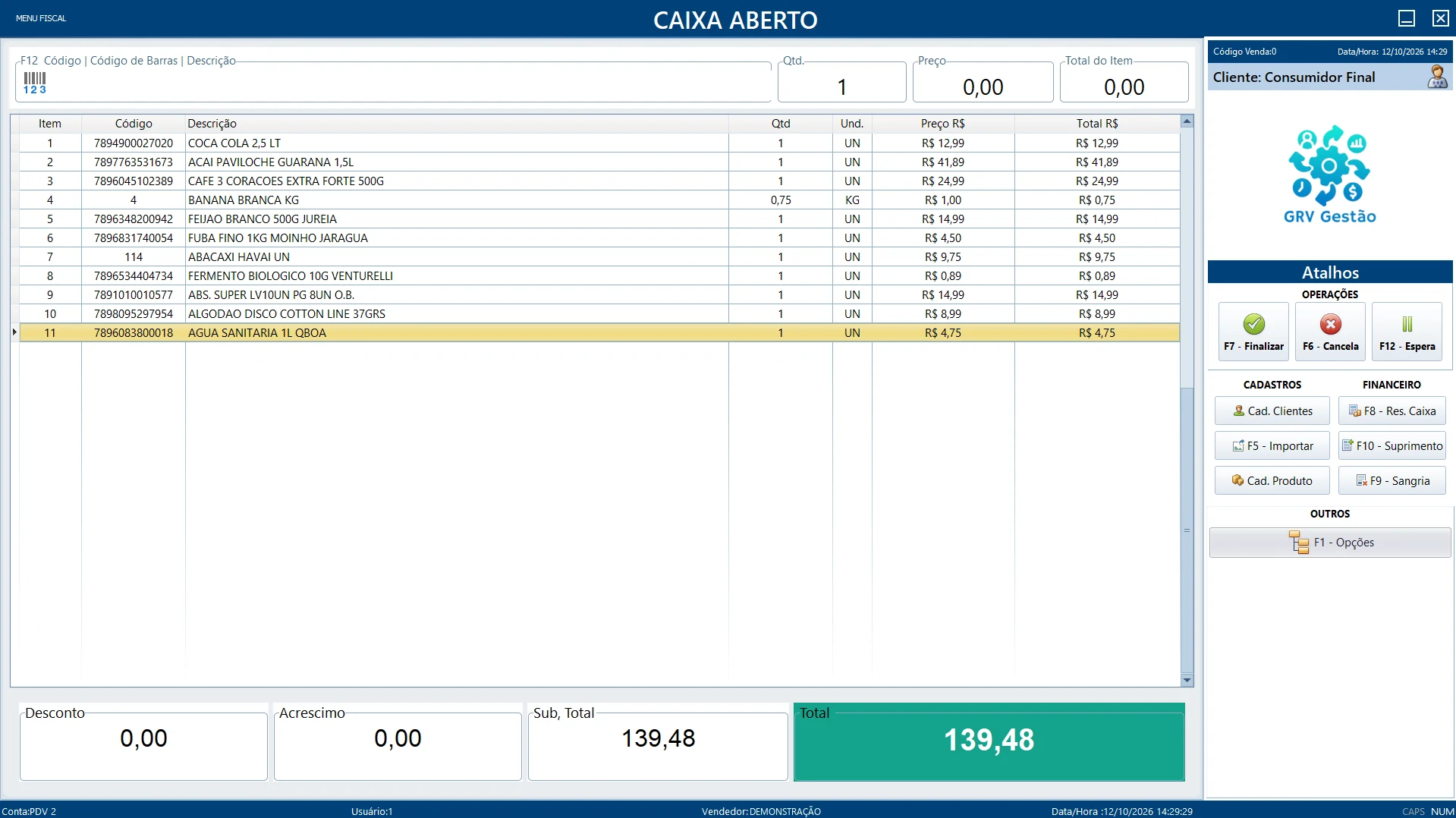Click the Qtd. quantity field
1456x818 pixels.
pyautogui.click(x=841, y=82)
